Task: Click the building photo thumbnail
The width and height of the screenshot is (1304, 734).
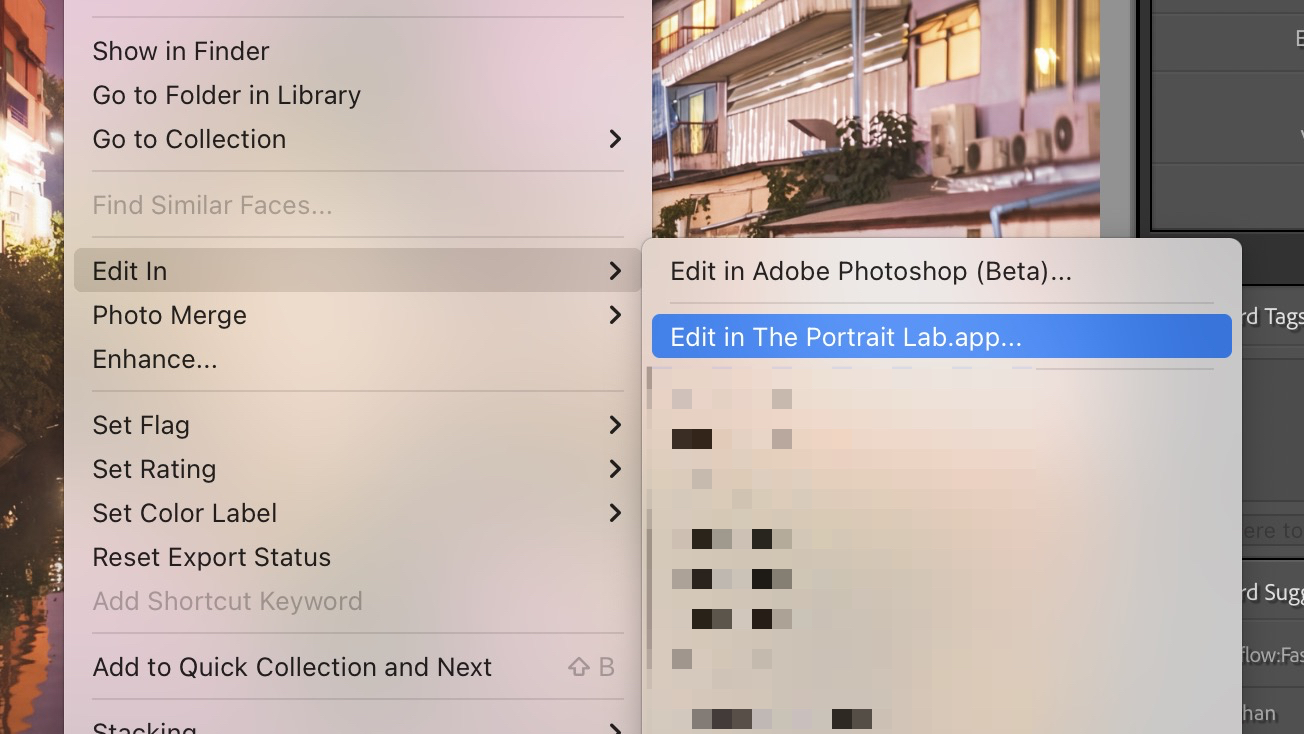Action: point(875,117)
